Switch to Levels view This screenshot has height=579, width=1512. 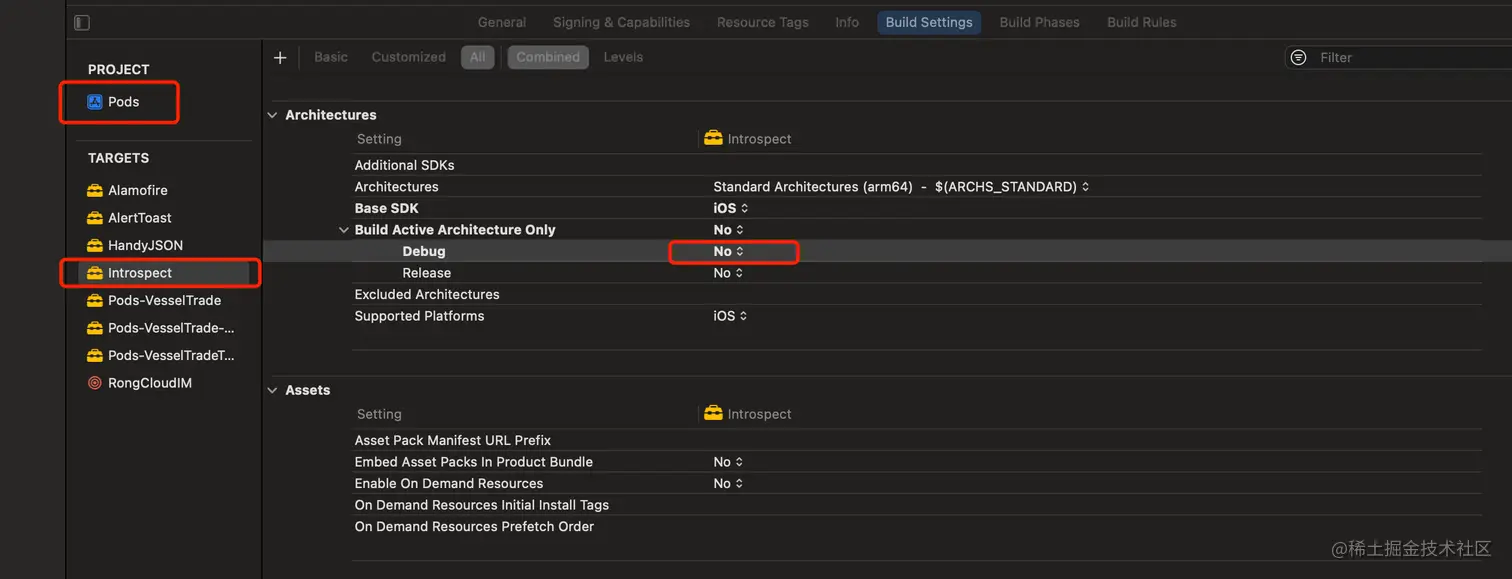click(x=623, y=58)
